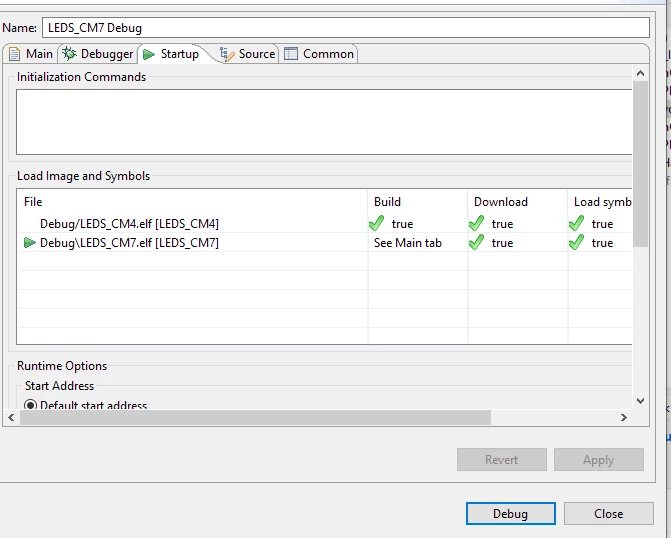Click the vertical scrollbar up arrow
The image size is (671, 538).
coord(640,73)
